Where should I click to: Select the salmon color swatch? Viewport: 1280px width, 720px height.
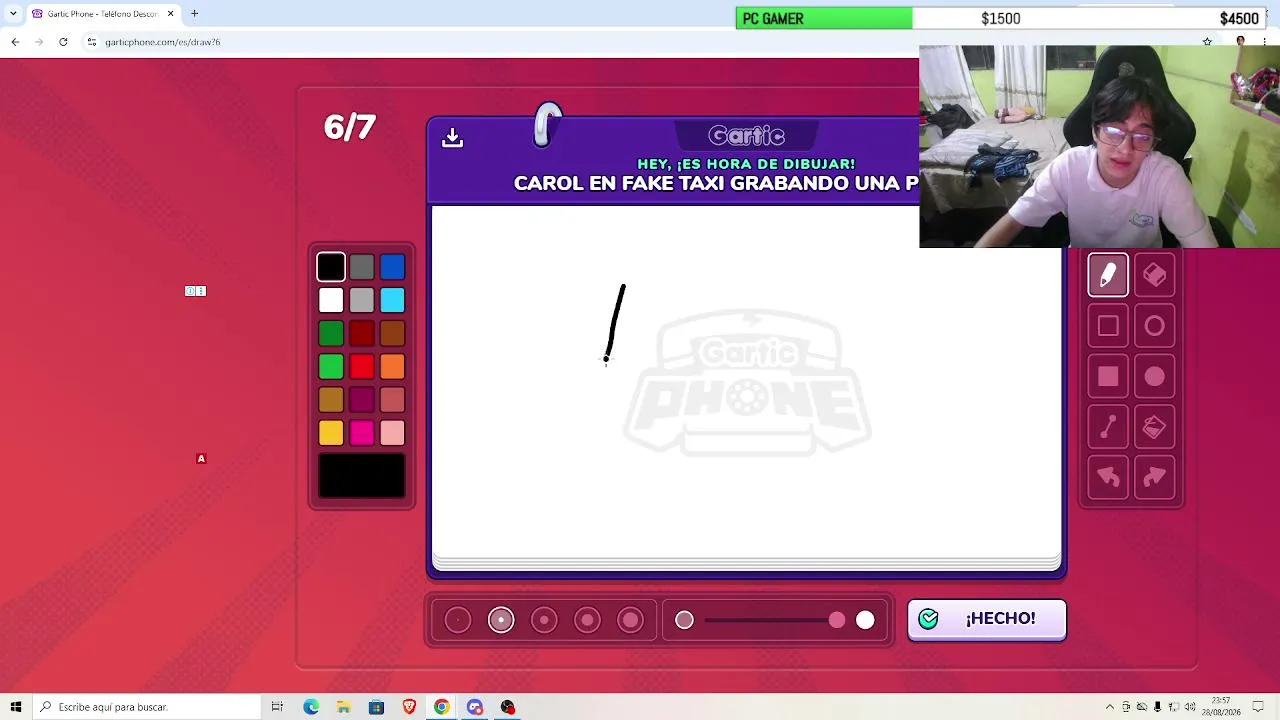392,400
